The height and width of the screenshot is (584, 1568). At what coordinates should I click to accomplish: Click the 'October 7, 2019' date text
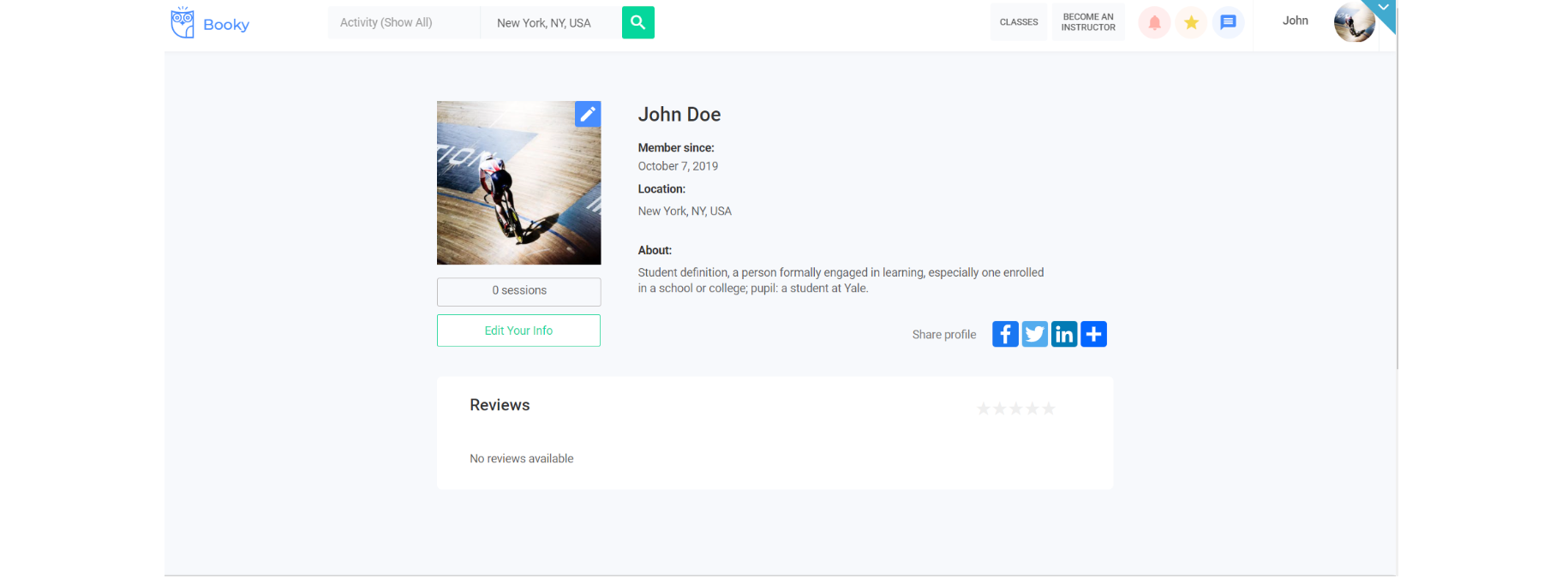pyautogui.click(x=678, y=166)
